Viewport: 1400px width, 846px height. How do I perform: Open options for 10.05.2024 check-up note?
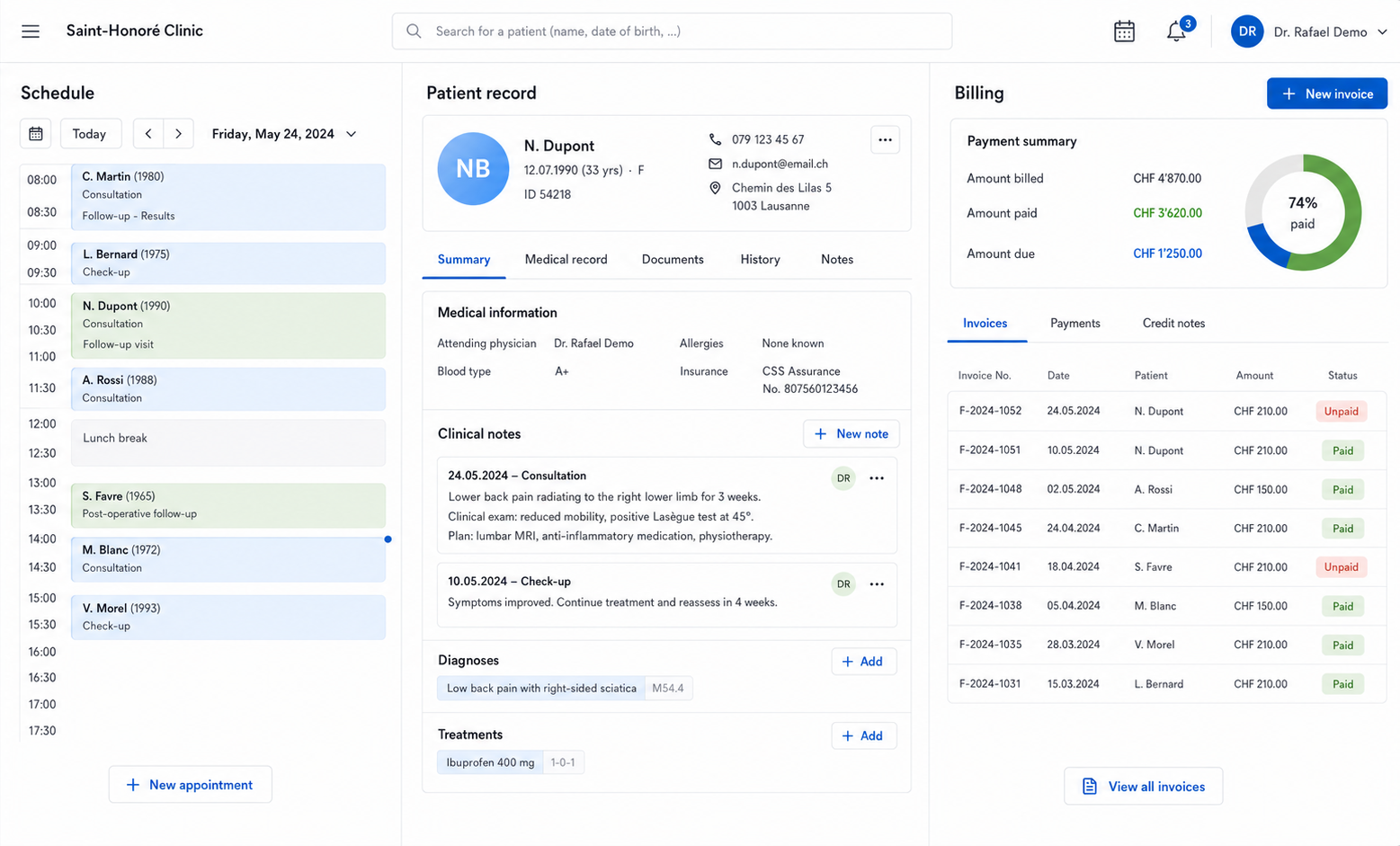[877, 584]
